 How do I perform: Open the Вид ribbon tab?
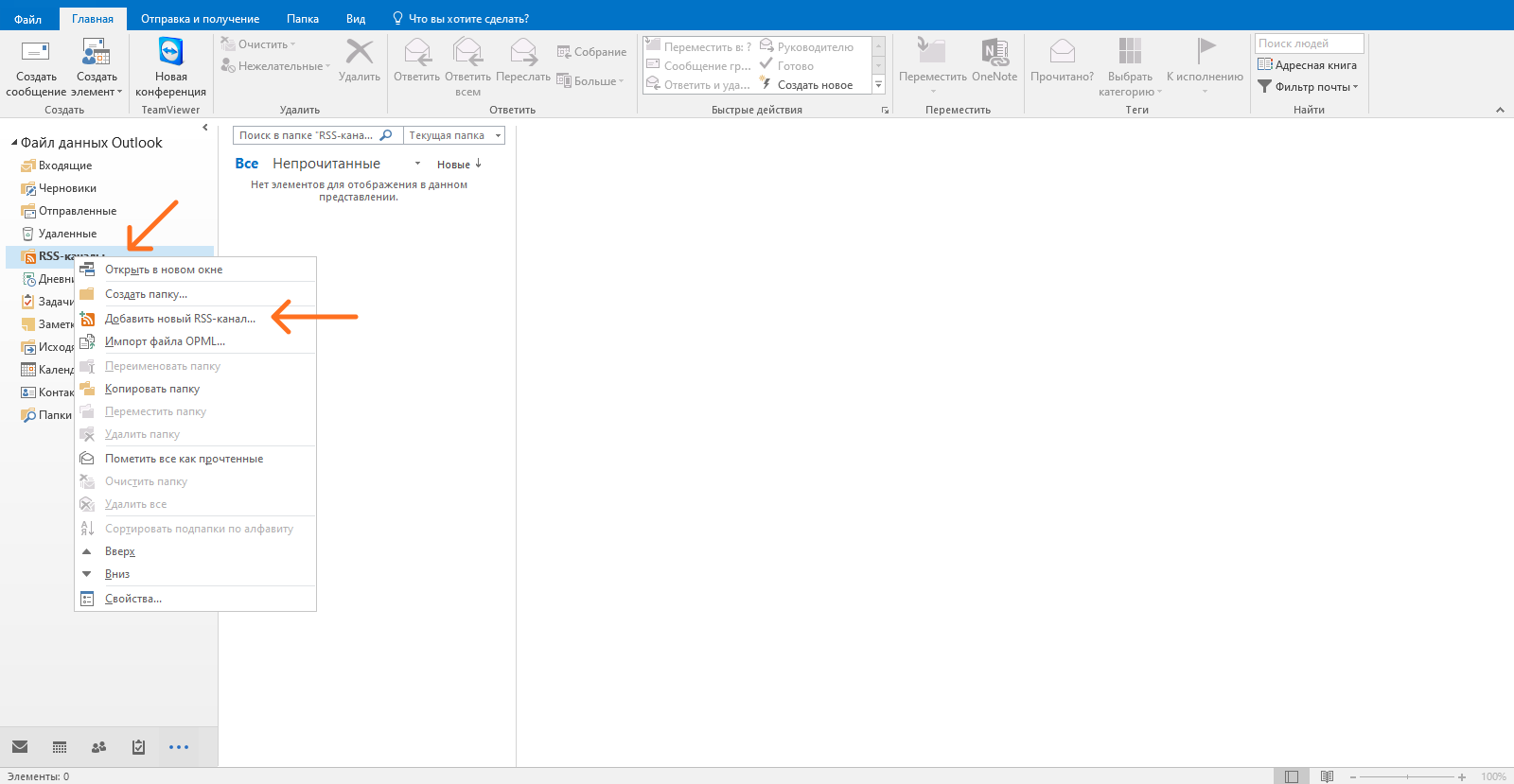356,19
